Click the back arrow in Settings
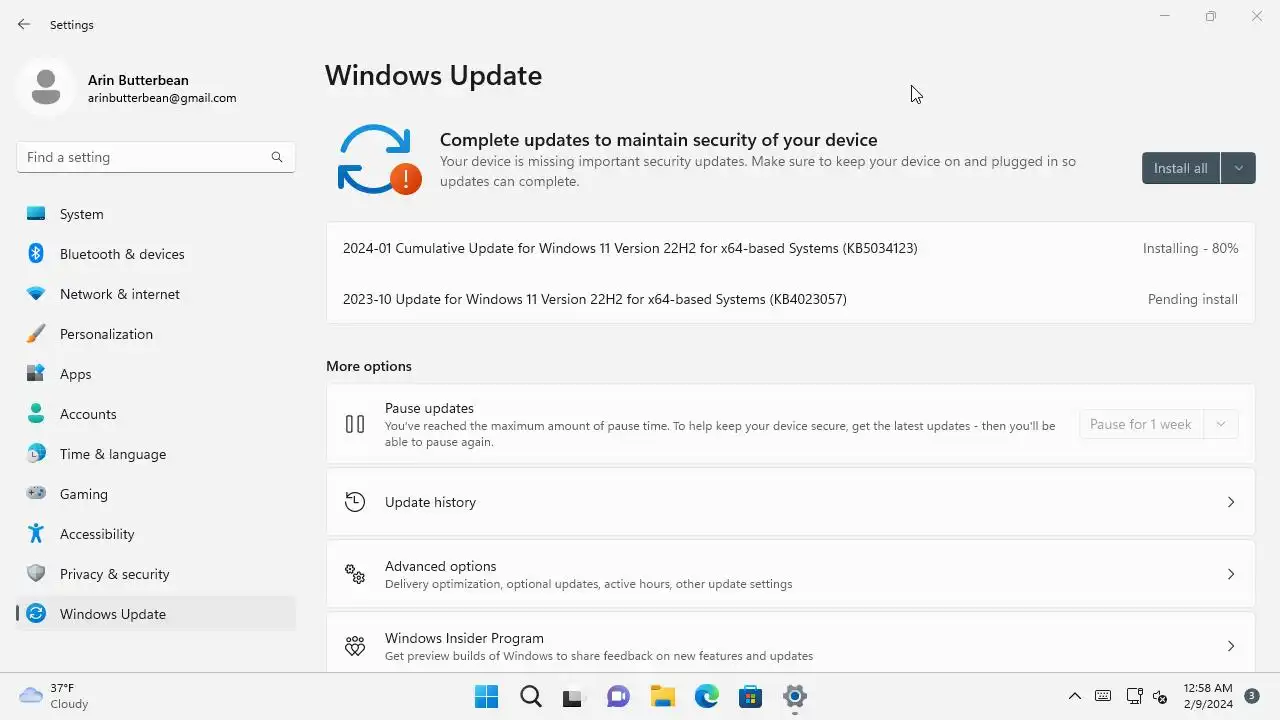 tap(24, 24)
